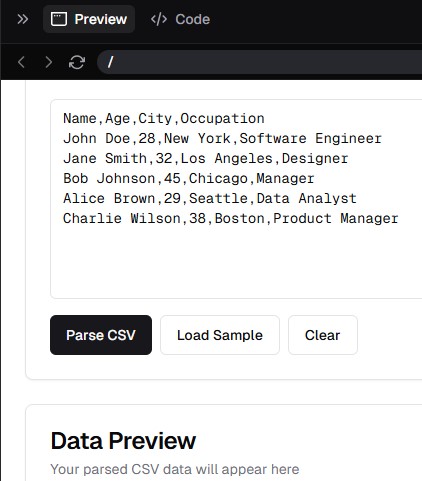The width and height of the screenshot is (422, 481).
Task: Click the browser window icon beside Preview
Action: (x=59, y=19)
